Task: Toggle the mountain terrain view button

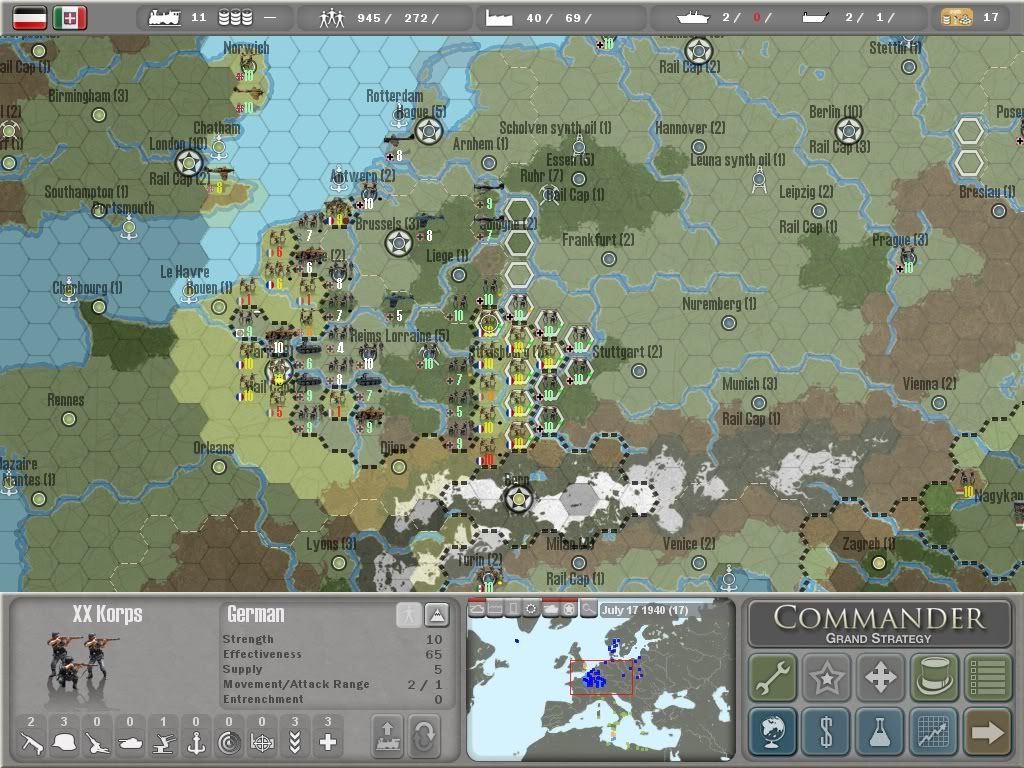Action: tap(436, 615)
